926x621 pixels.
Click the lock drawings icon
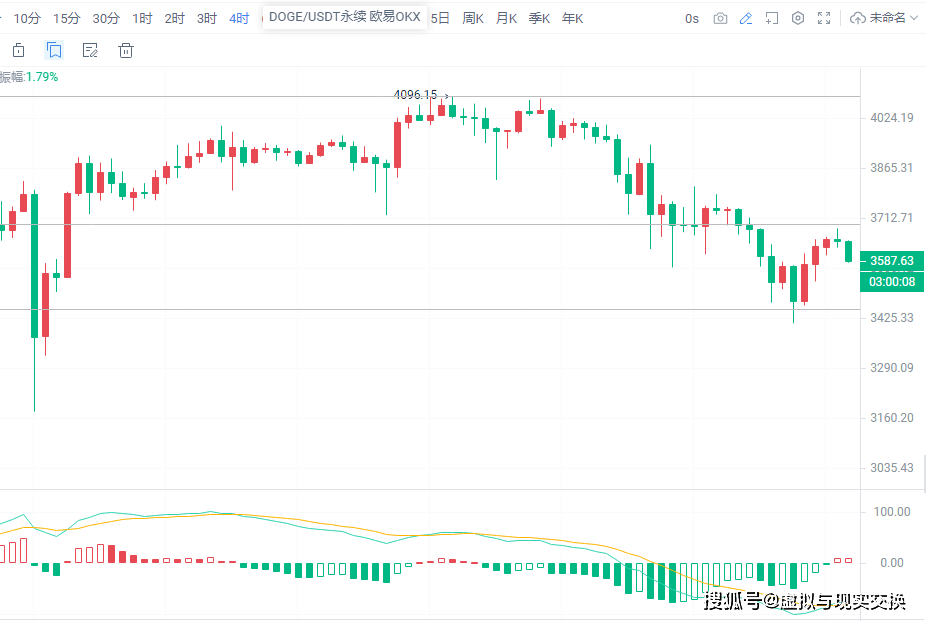(18, 50)
